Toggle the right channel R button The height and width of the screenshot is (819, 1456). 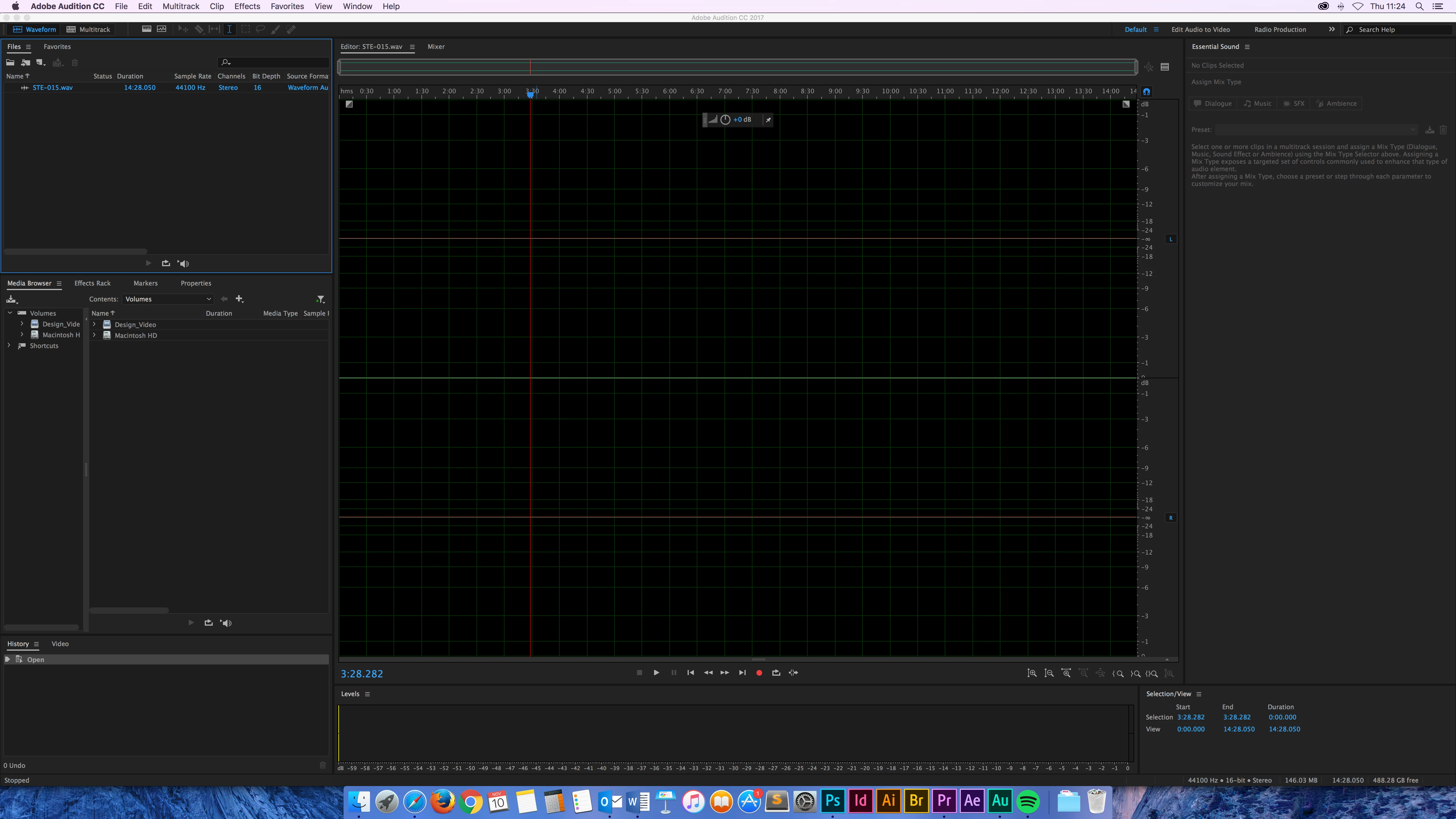coord(1170,518)
